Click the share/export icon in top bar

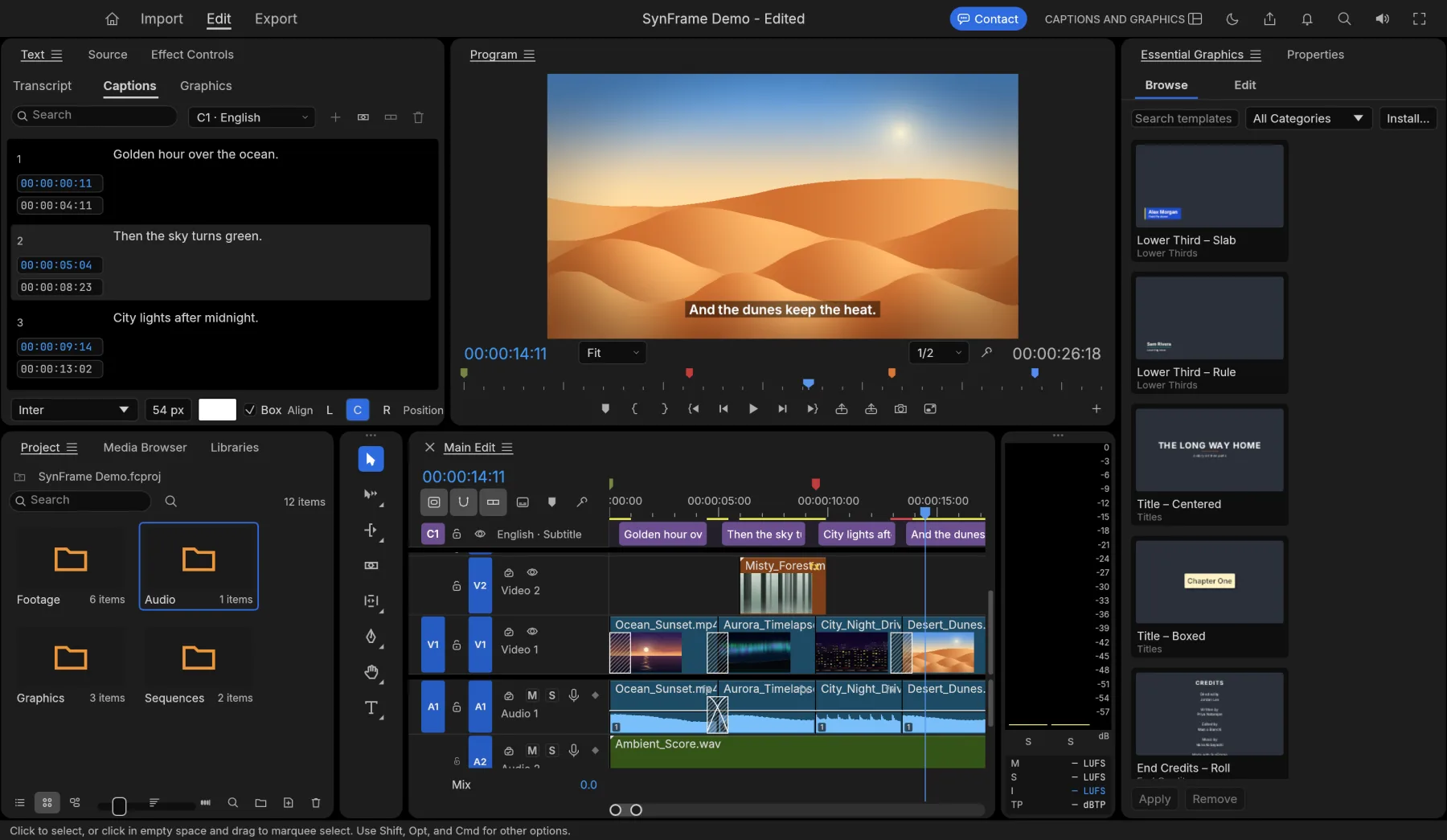(1269, 18)
